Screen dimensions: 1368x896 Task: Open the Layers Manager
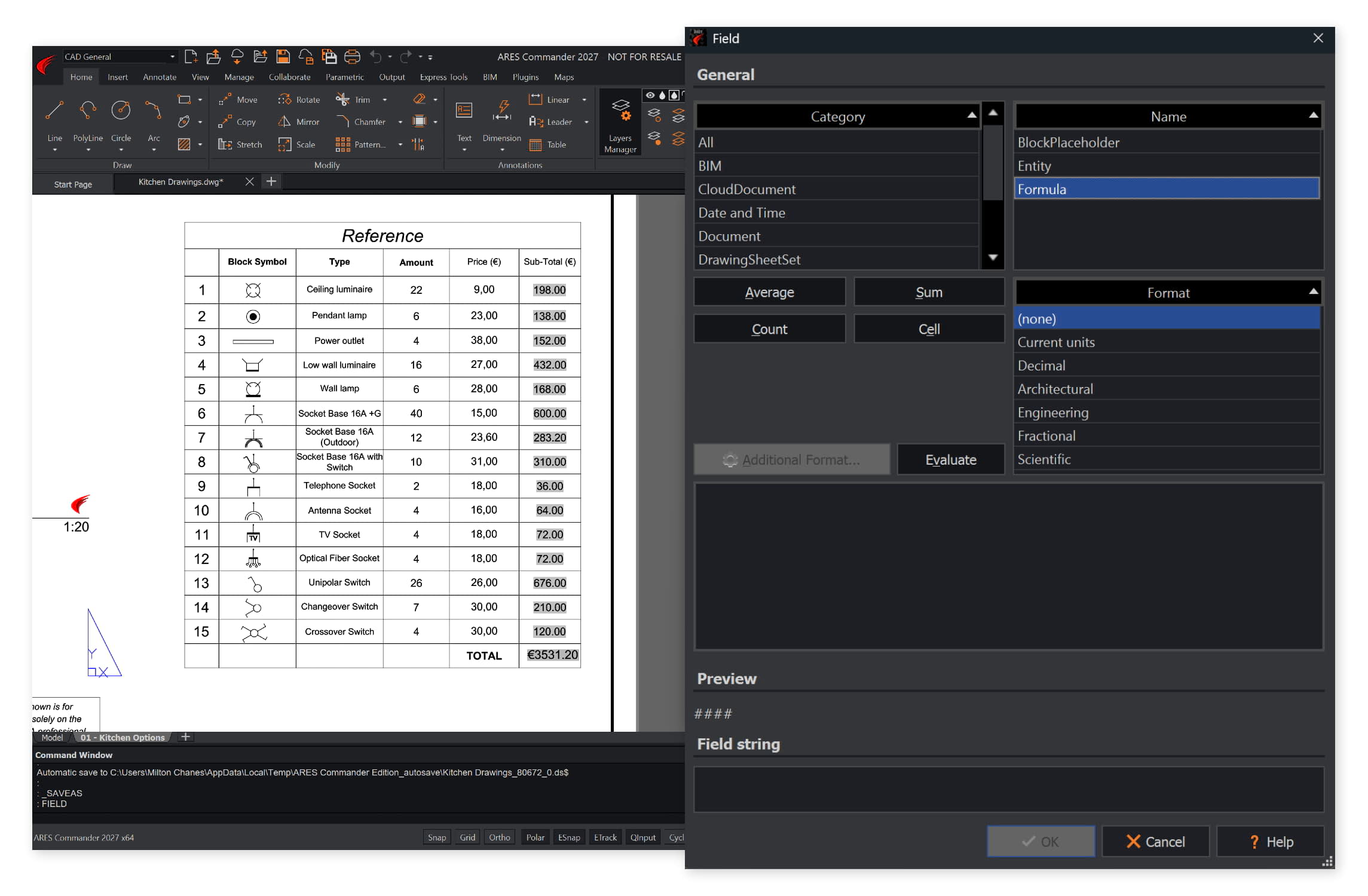tap(620, 123)
